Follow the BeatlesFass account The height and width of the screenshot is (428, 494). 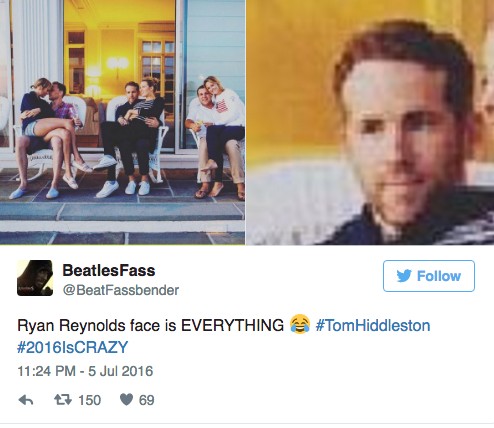tap(429, 276)
